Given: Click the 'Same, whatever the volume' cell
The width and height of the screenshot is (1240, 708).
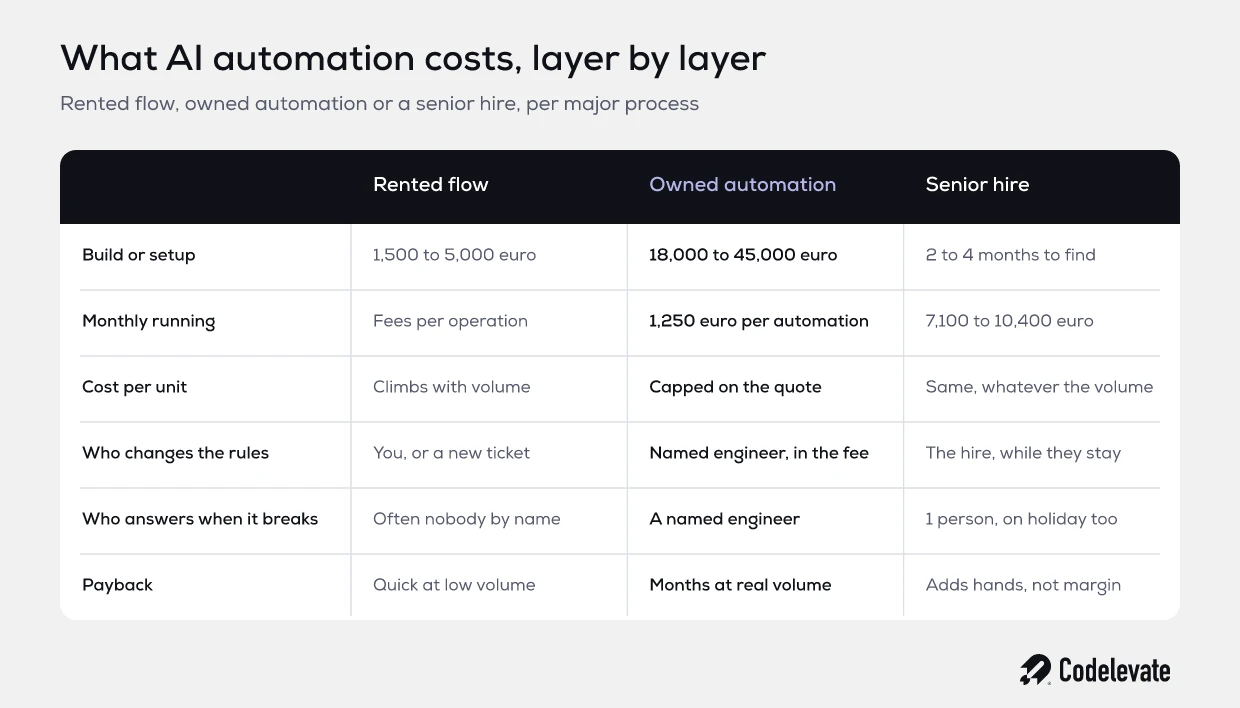Looking at the screenshot, I should (x=1039, y=387).
